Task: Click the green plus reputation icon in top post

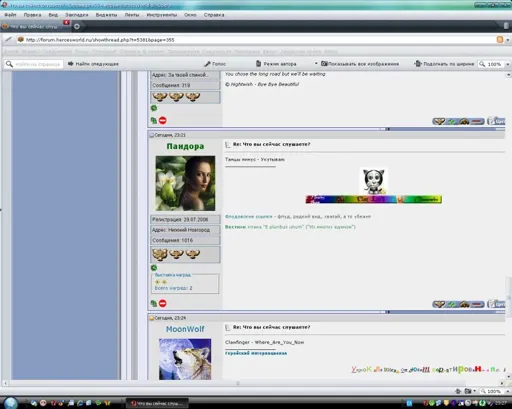Action: tap(452, 122)
